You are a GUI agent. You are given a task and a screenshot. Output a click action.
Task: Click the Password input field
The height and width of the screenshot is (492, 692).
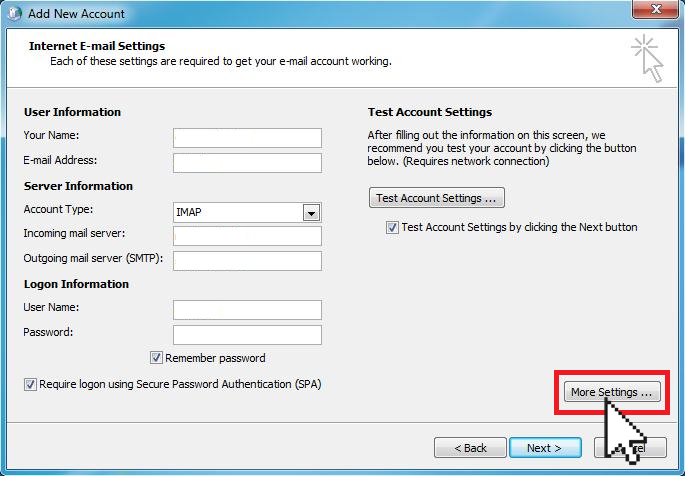[x=247, y=335]
